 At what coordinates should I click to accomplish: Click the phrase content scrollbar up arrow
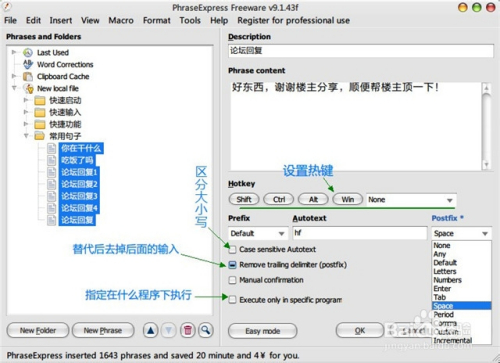(486, 88)
